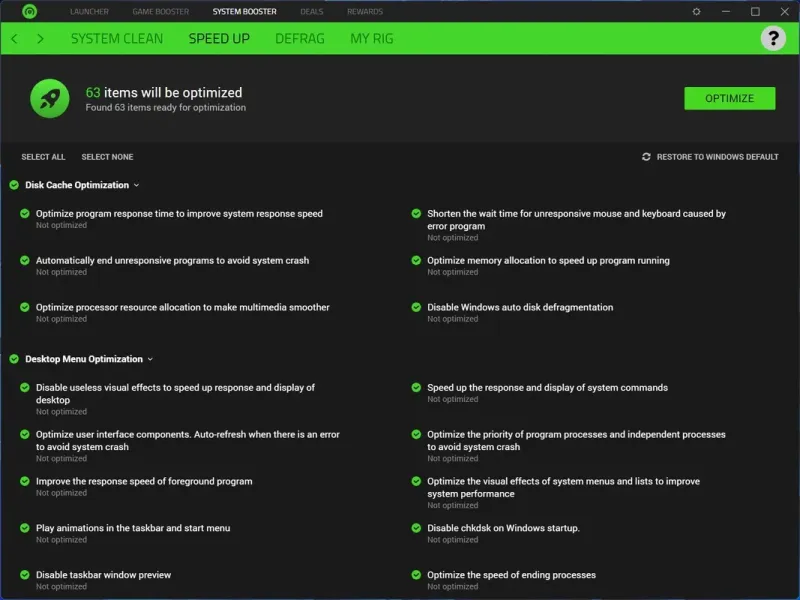800x600 pixels.
Task: Uncheck Disable chkdsk on Windows startup
Action: tap(416, 528)
